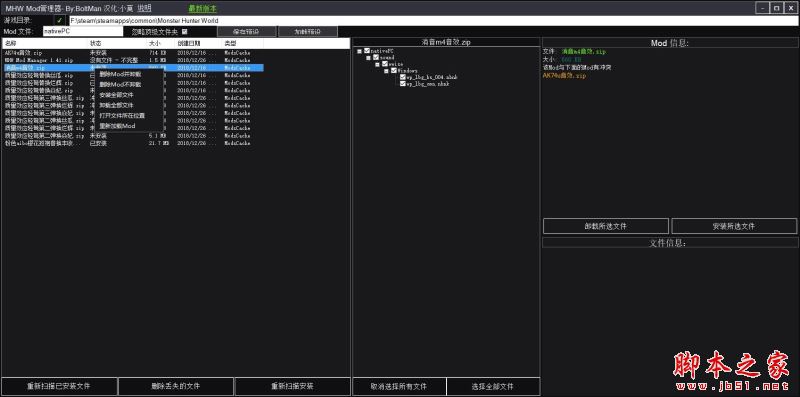Screen dimensions: 800x397
Task: Click the wp_lbg_mm.nbnk file label
Action: click(428, 84)
